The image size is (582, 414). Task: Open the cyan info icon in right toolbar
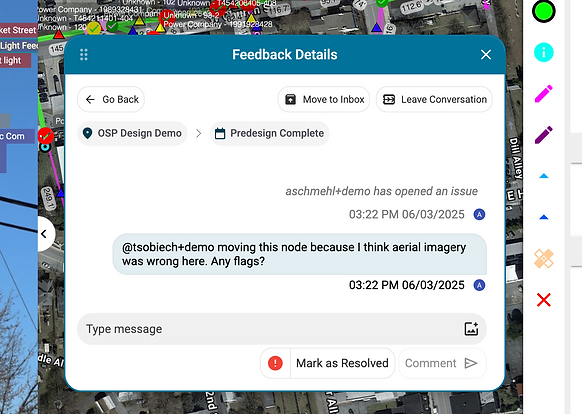point(544,52)
